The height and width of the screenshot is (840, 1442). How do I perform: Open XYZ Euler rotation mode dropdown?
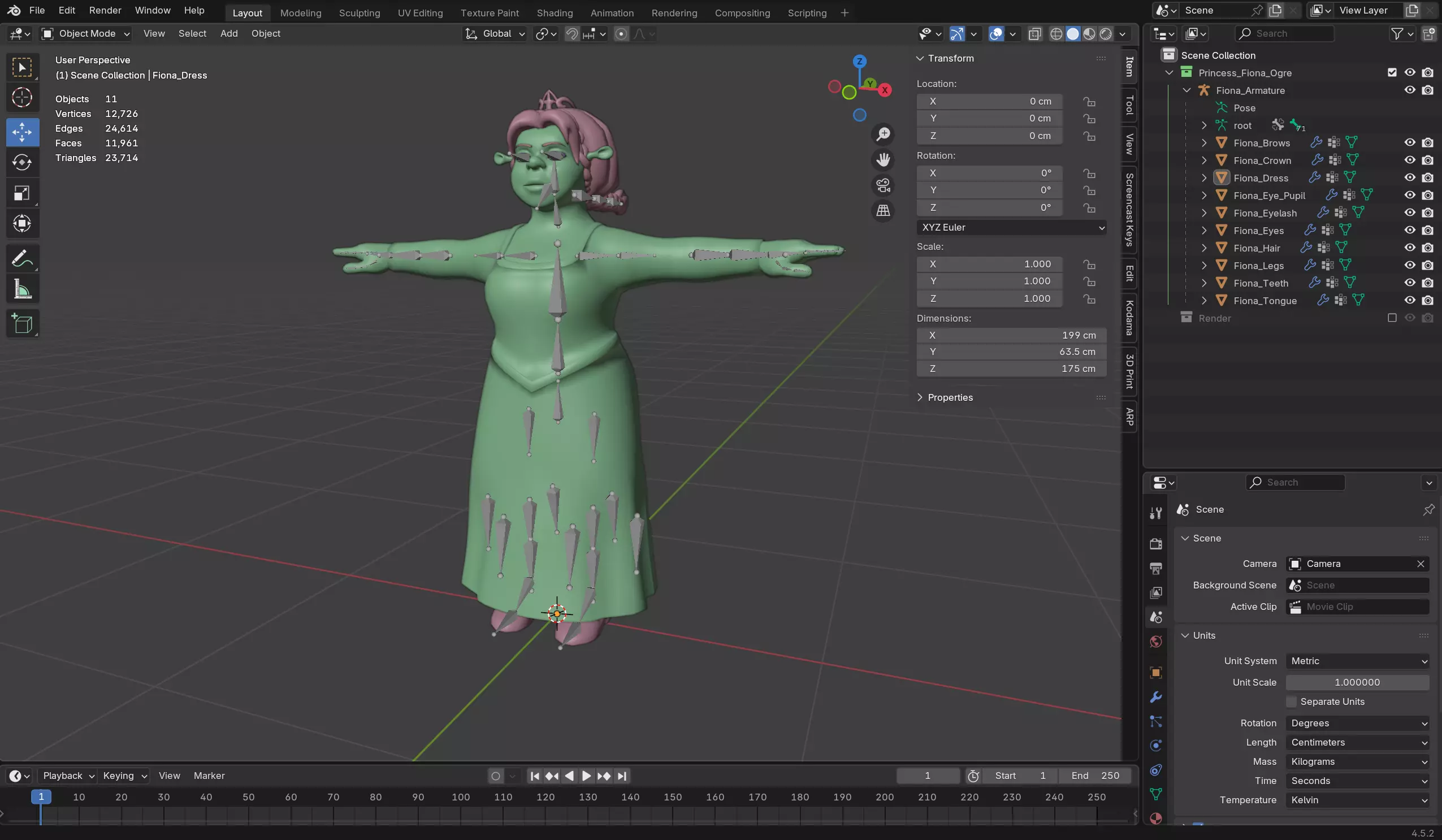(1011, 227)
